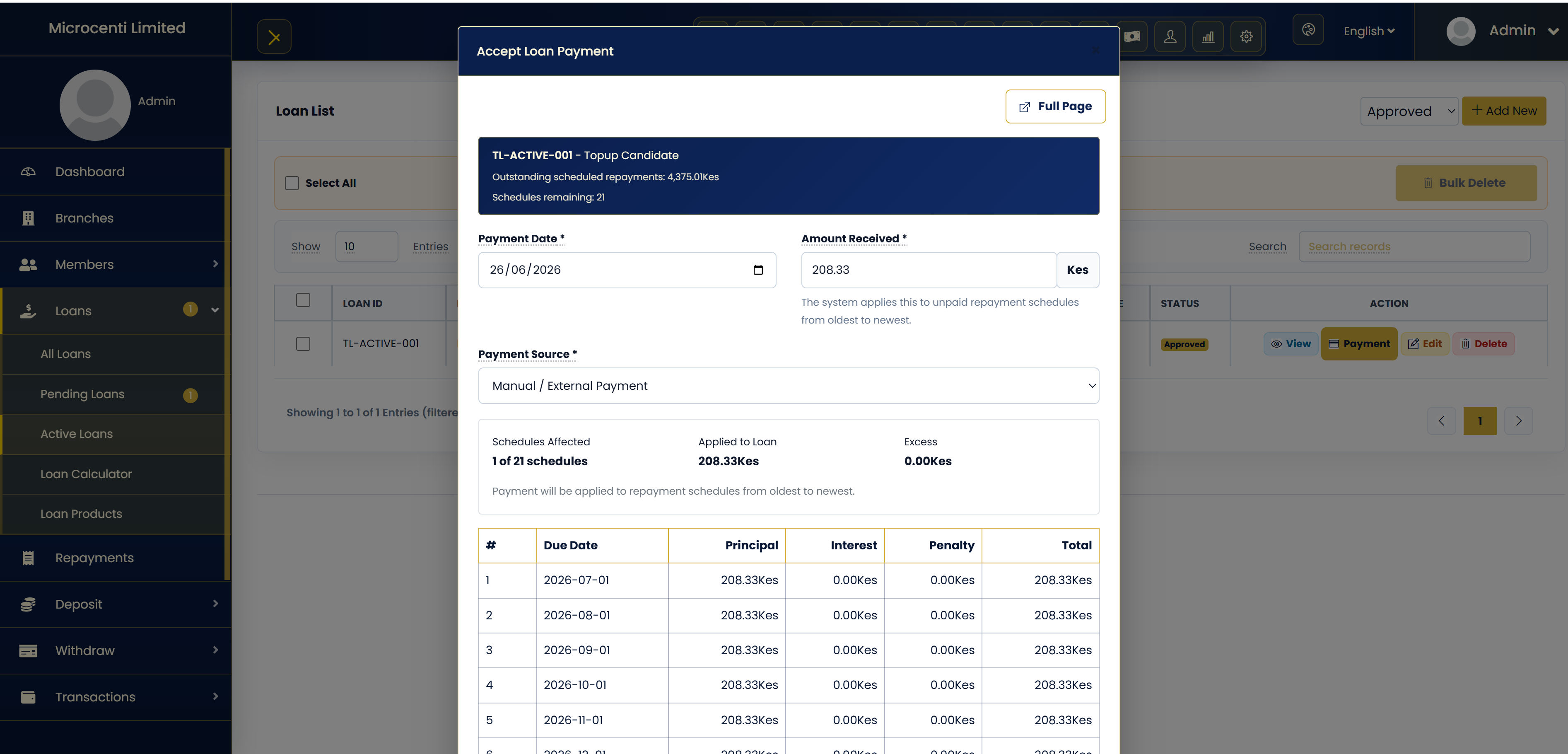Select page 1 in pagination
Screen dimensions: 1568x754
pyautogui.click(x=1480, y=421)
